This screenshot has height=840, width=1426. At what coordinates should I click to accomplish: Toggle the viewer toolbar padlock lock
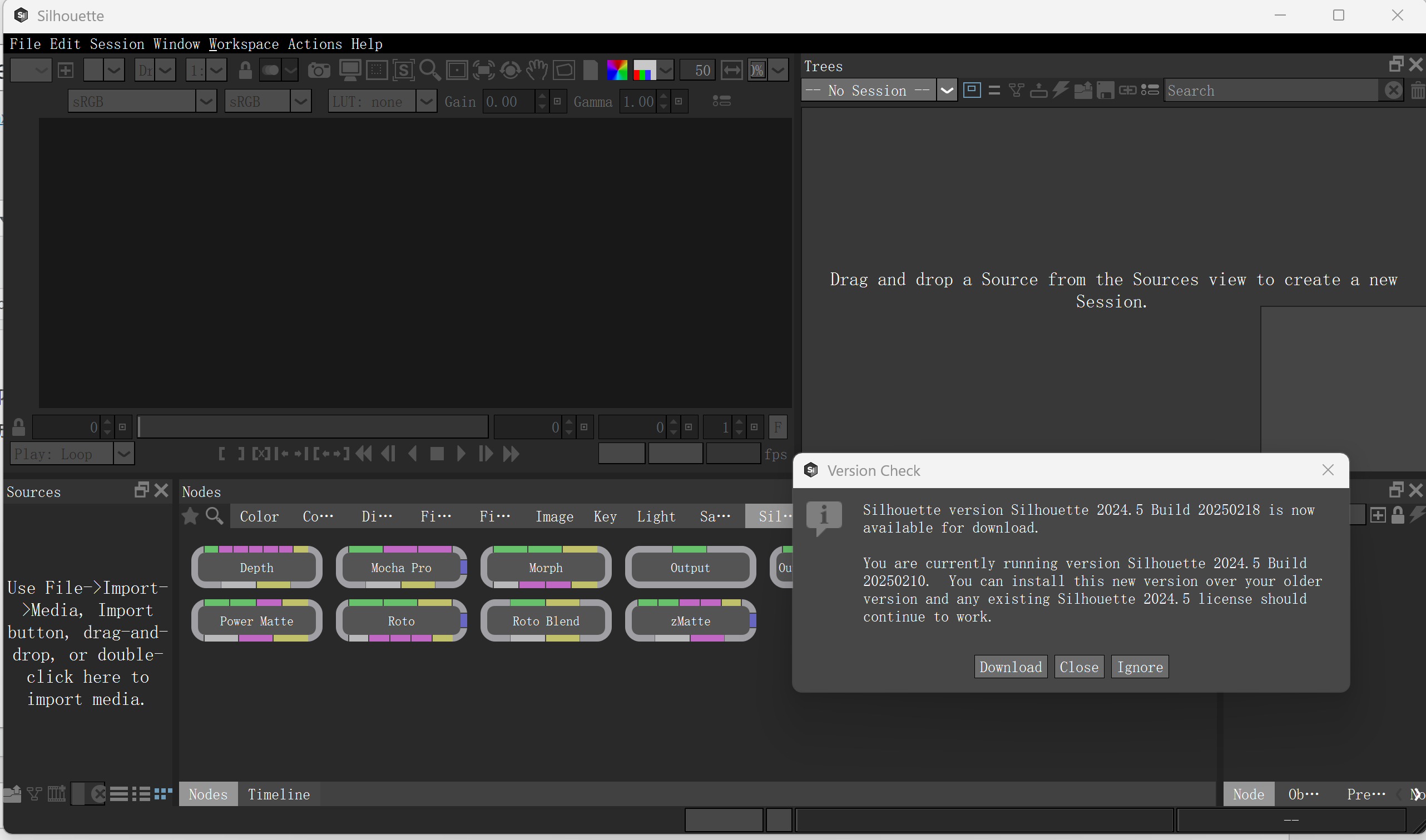click(245, 70)
